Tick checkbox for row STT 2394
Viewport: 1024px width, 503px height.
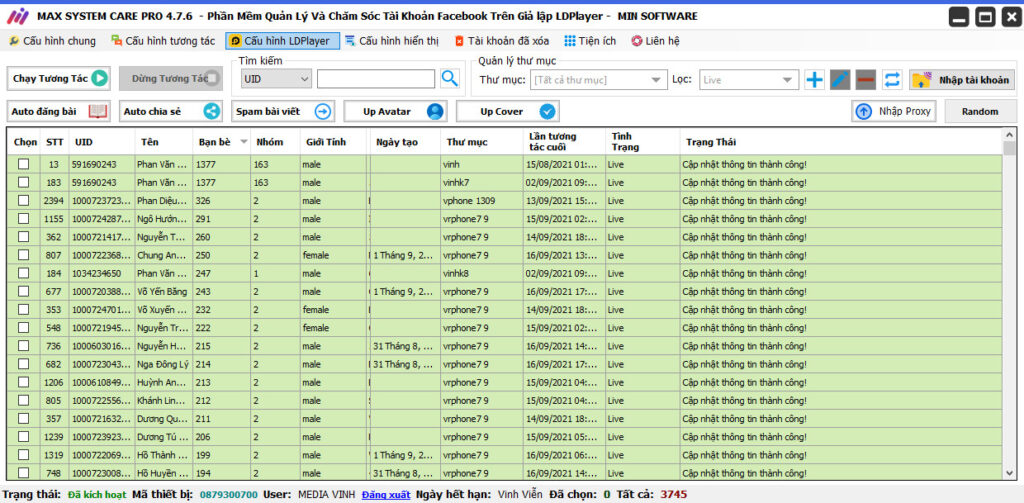[24, 200]
